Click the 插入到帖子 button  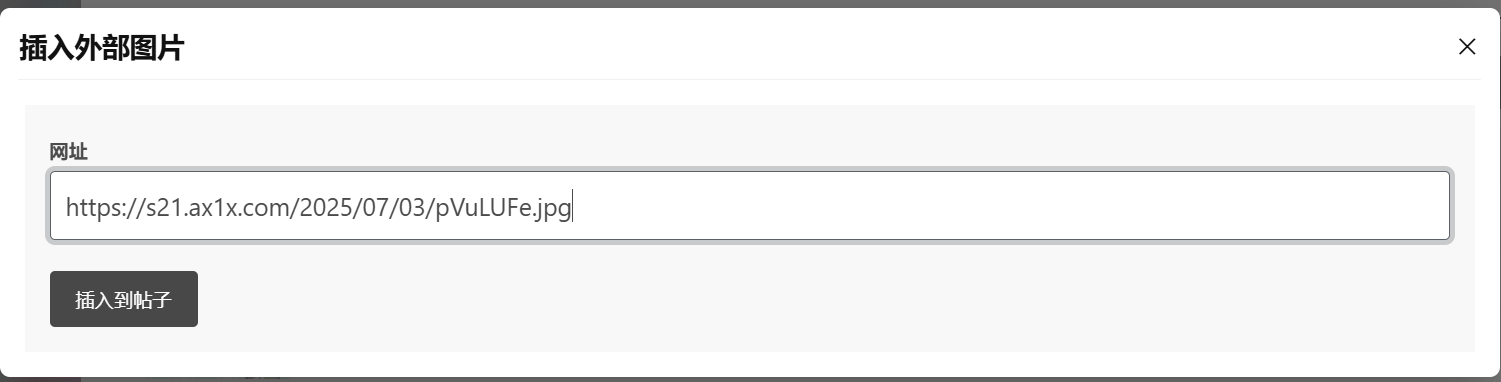124,299
